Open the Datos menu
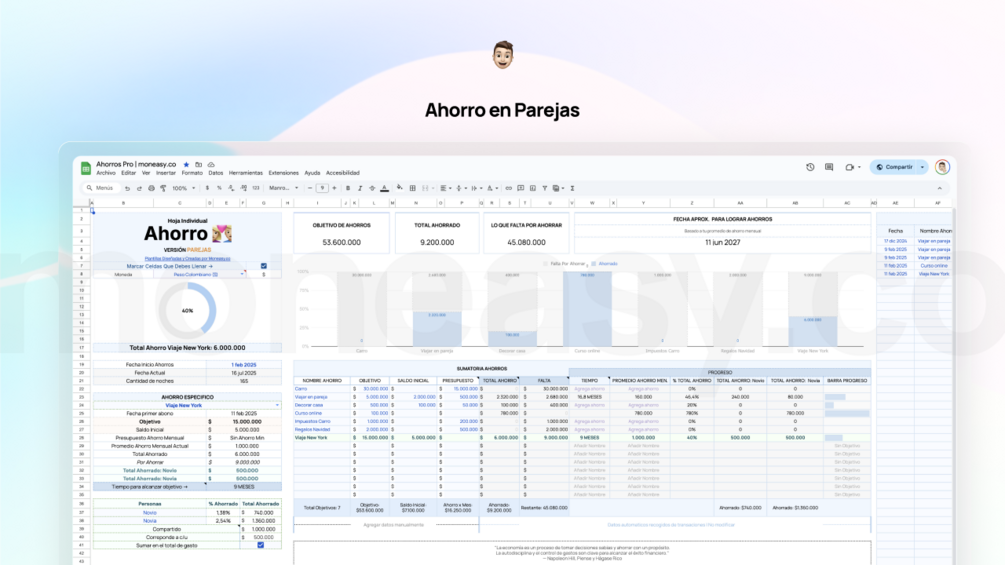The width and height of the screenshot is (1005, 565). (x=215, y=173)
